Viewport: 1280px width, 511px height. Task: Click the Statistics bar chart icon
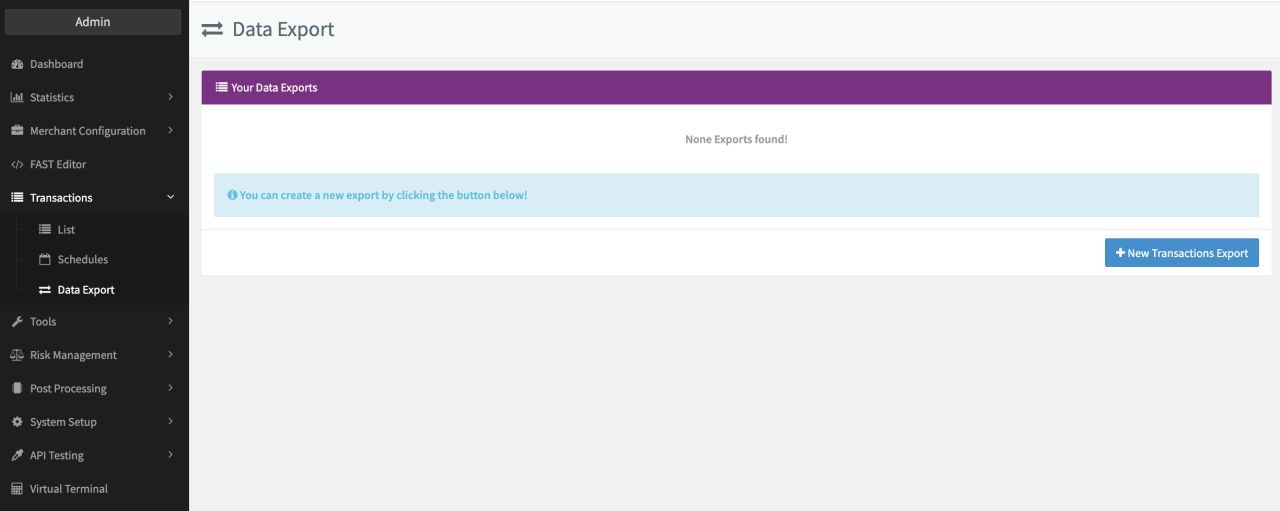click(x=17, y=97)
